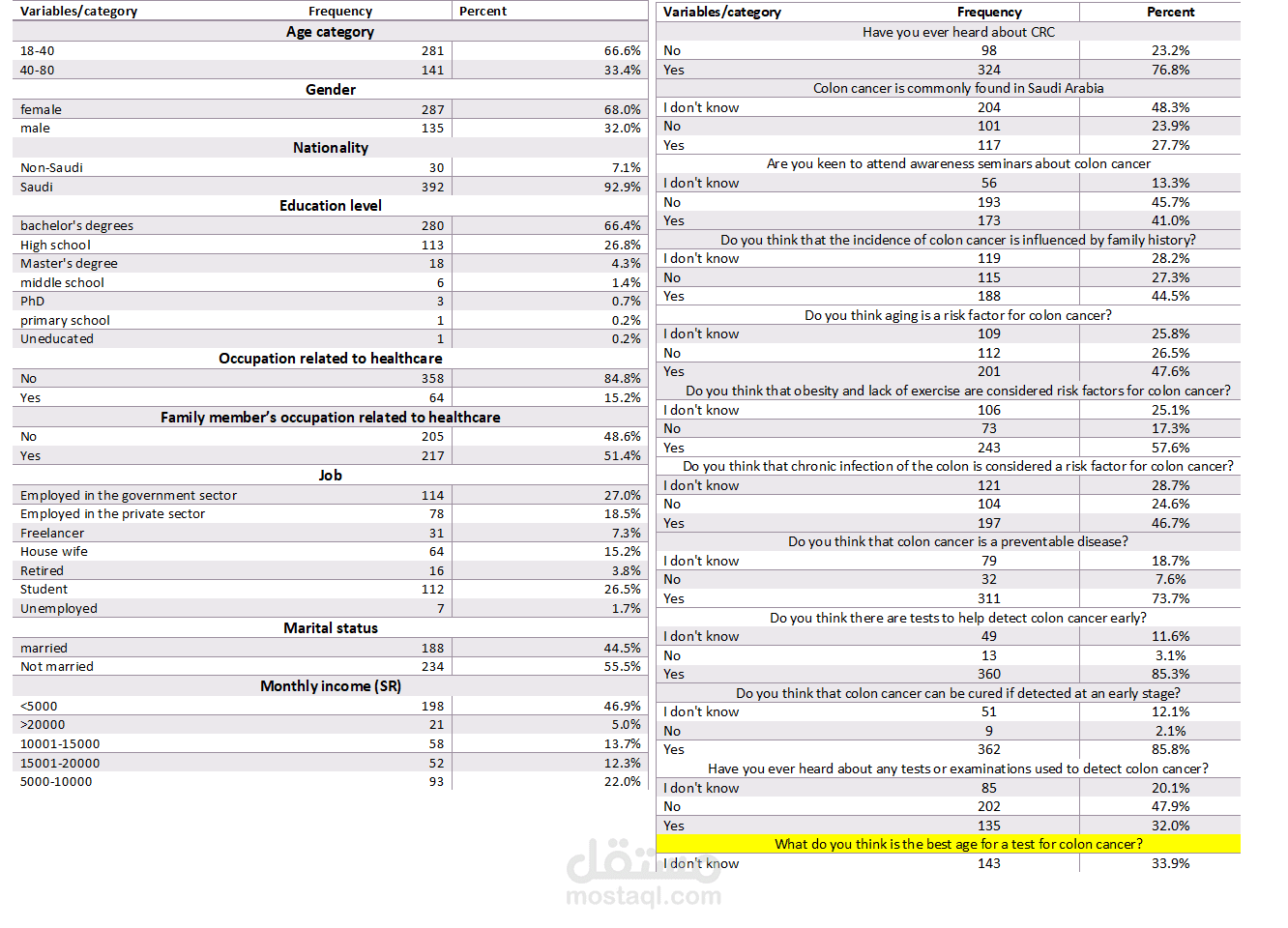The image size is (1288, 928).
Task: Click the '<5000' income row label
Action: click(39, 707)
